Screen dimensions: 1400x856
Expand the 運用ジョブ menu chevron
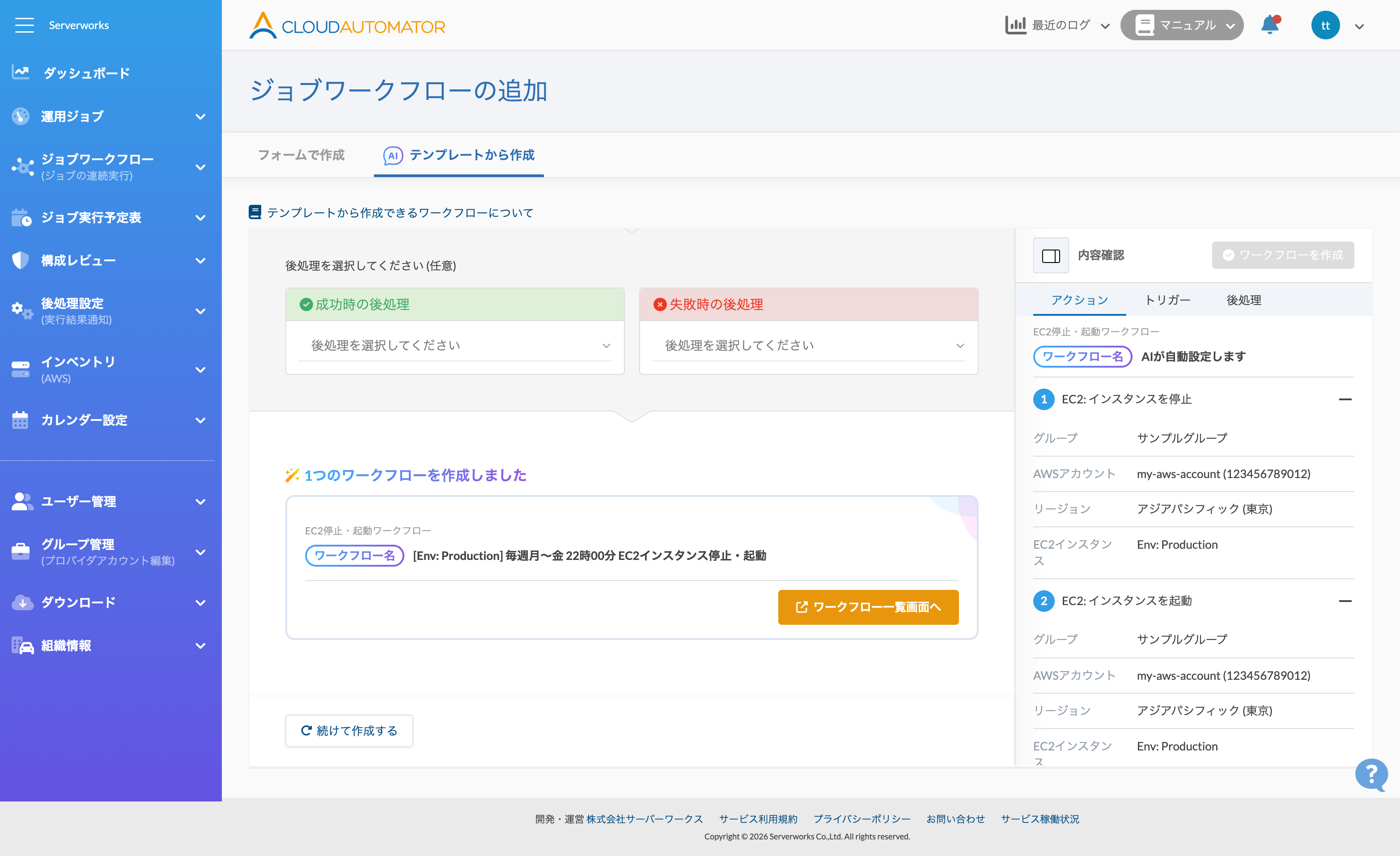click(x=200, y=116)
